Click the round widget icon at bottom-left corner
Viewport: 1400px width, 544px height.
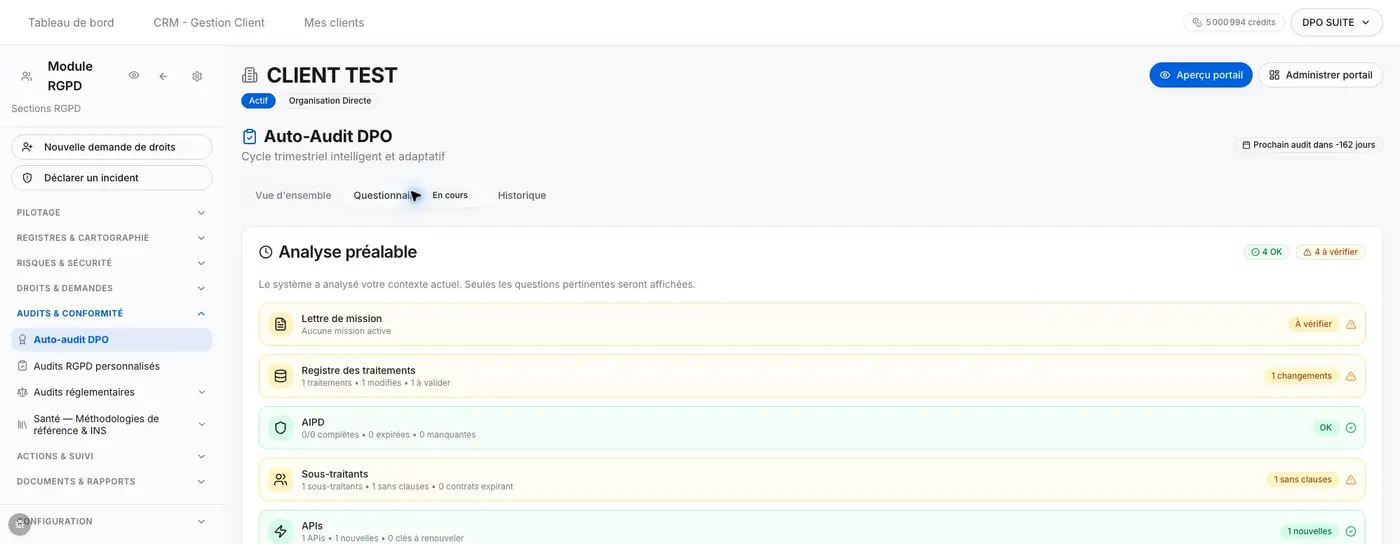19,524
